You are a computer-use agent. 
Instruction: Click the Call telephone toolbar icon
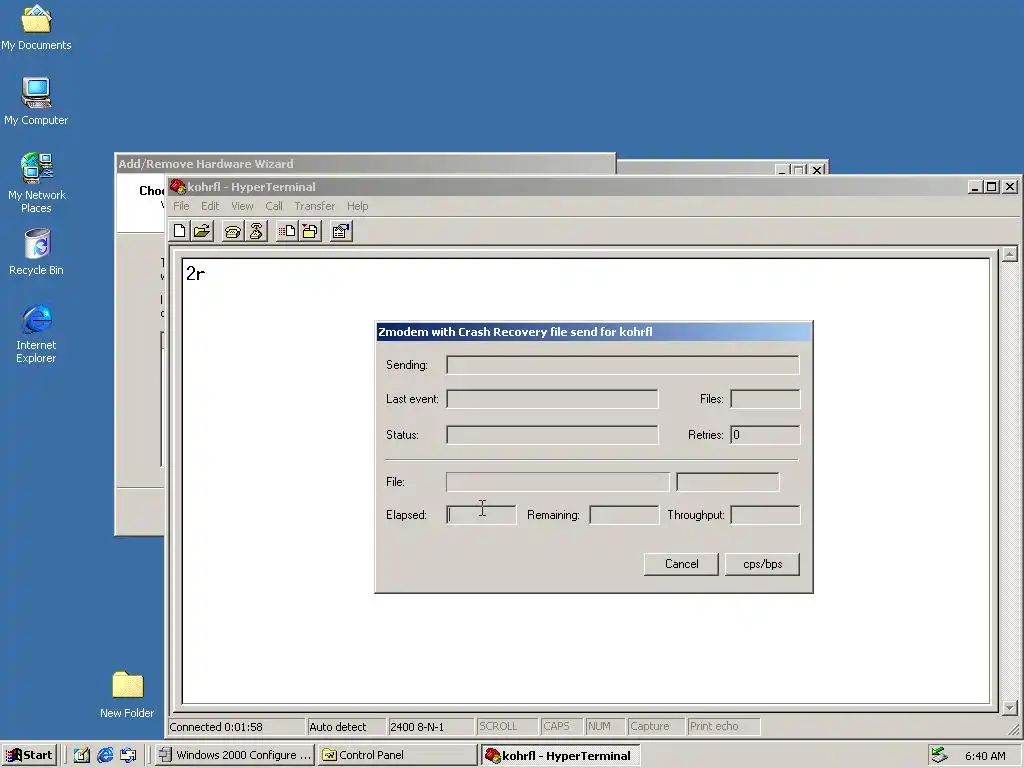232,231
